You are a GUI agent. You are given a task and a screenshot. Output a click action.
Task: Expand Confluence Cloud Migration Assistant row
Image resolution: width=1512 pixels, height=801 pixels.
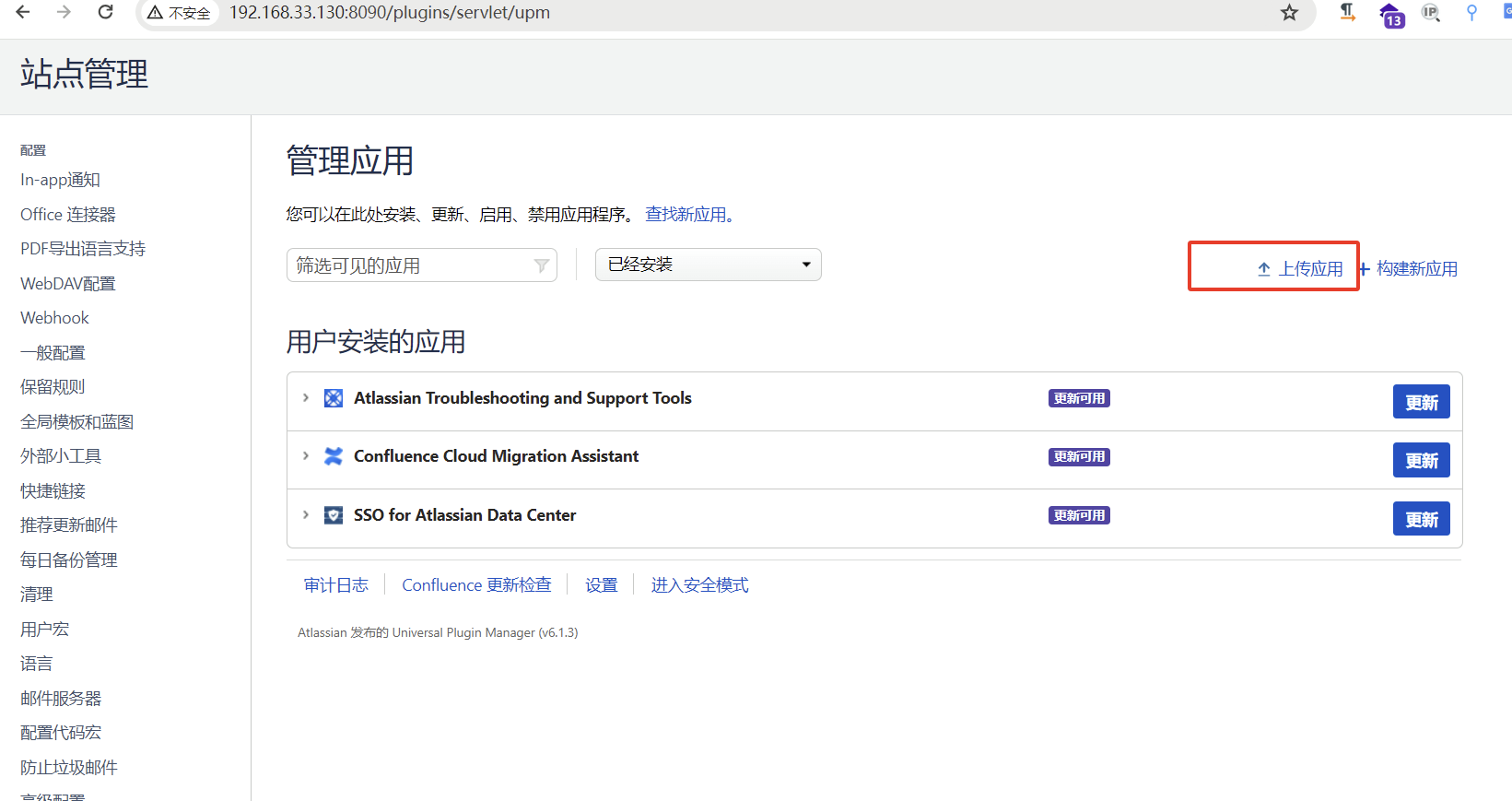pyautogui.click(x=306, y=456)
